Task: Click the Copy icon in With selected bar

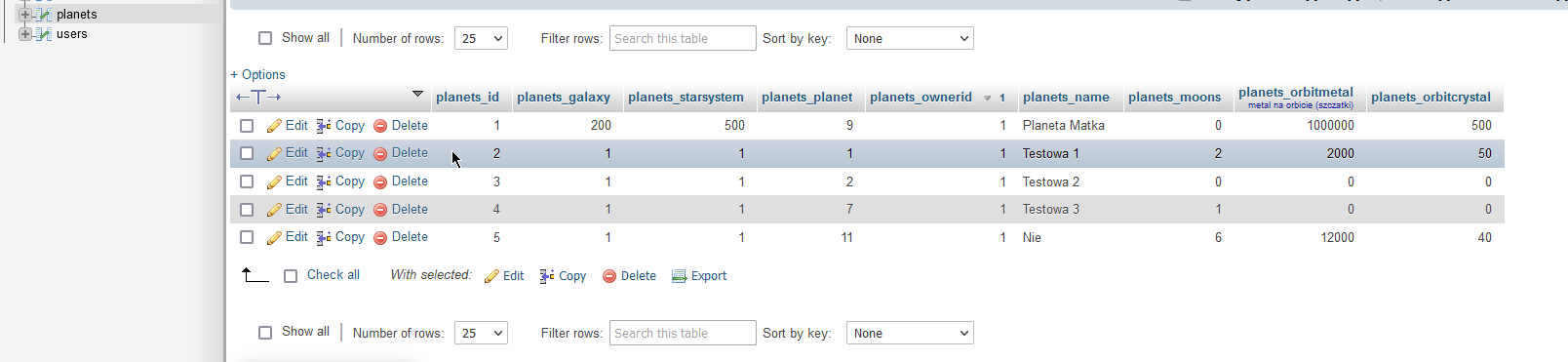Action: point(547,276)
